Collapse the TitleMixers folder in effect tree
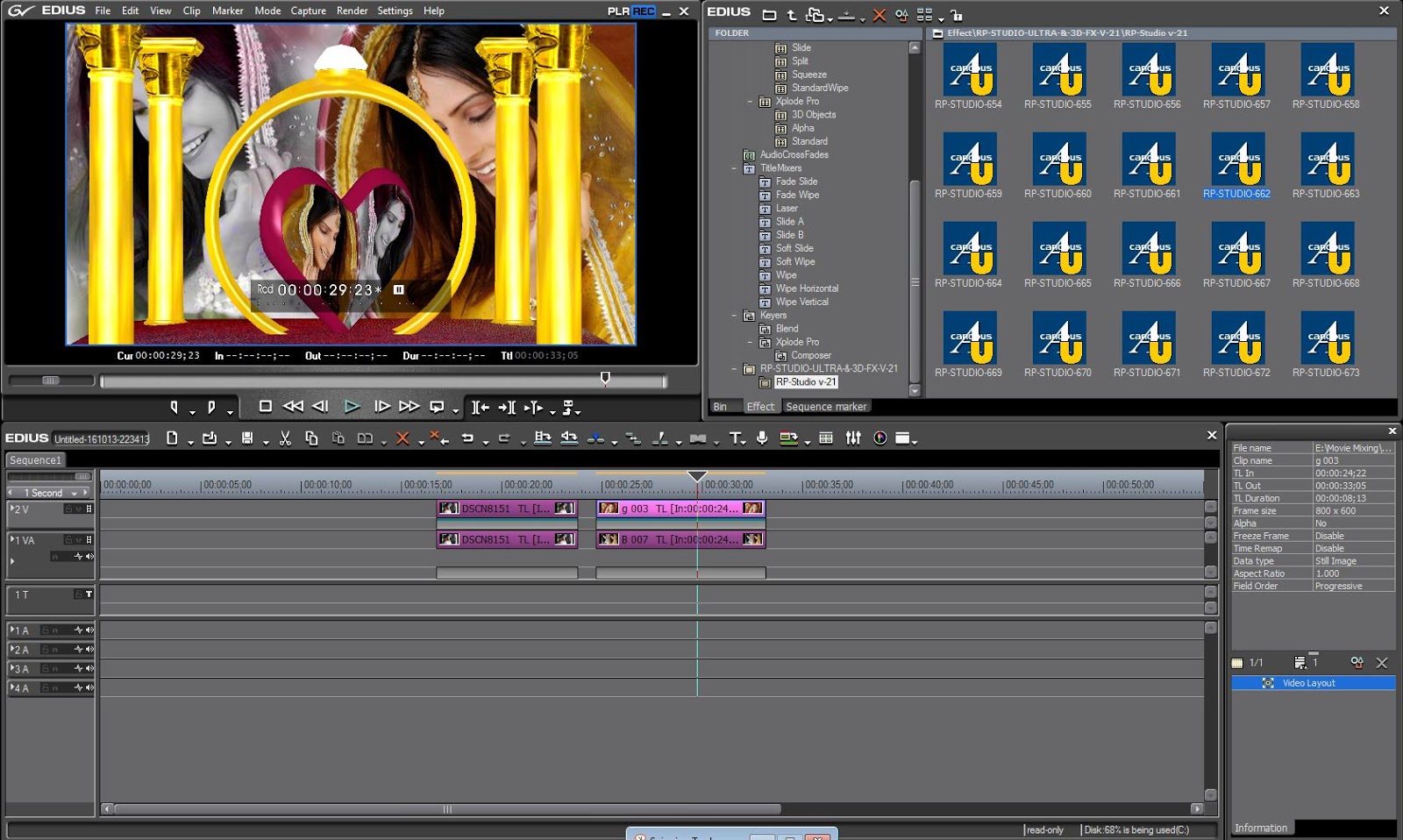Viewport: 1403px width, 840px height. 734,168
